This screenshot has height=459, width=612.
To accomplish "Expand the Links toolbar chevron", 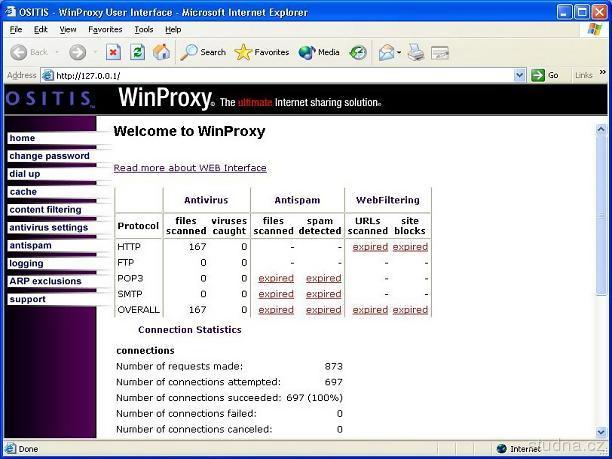I will click(x=602, y=75).
